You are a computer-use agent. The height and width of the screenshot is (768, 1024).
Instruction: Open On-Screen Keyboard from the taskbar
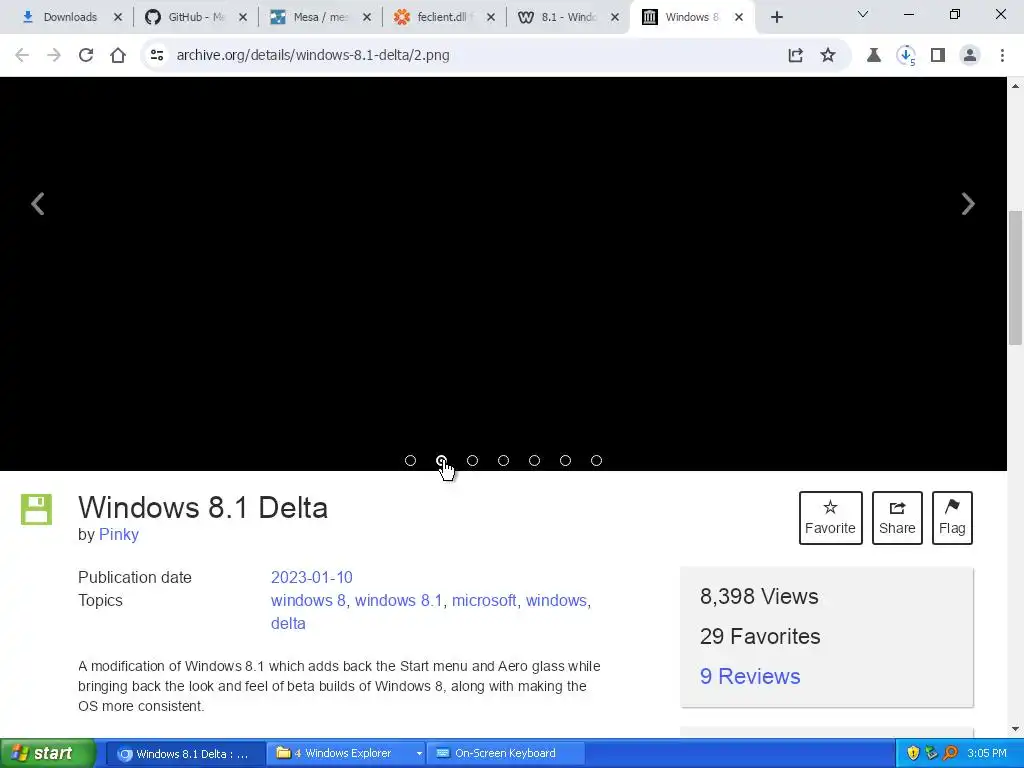[x=505, y=754]
